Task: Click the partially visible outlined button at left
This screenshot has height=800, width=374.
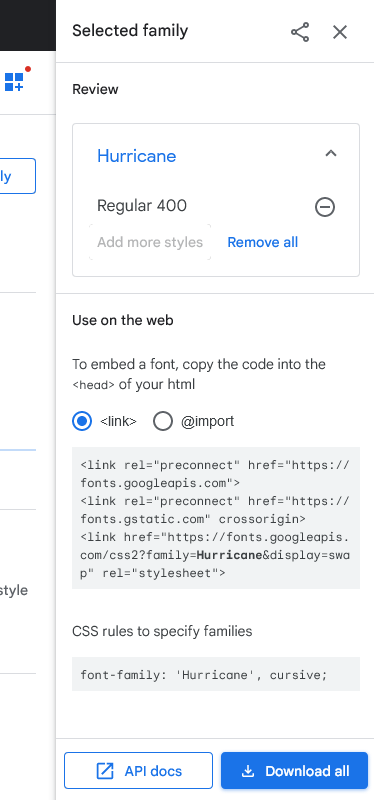Action: [18, 176]
